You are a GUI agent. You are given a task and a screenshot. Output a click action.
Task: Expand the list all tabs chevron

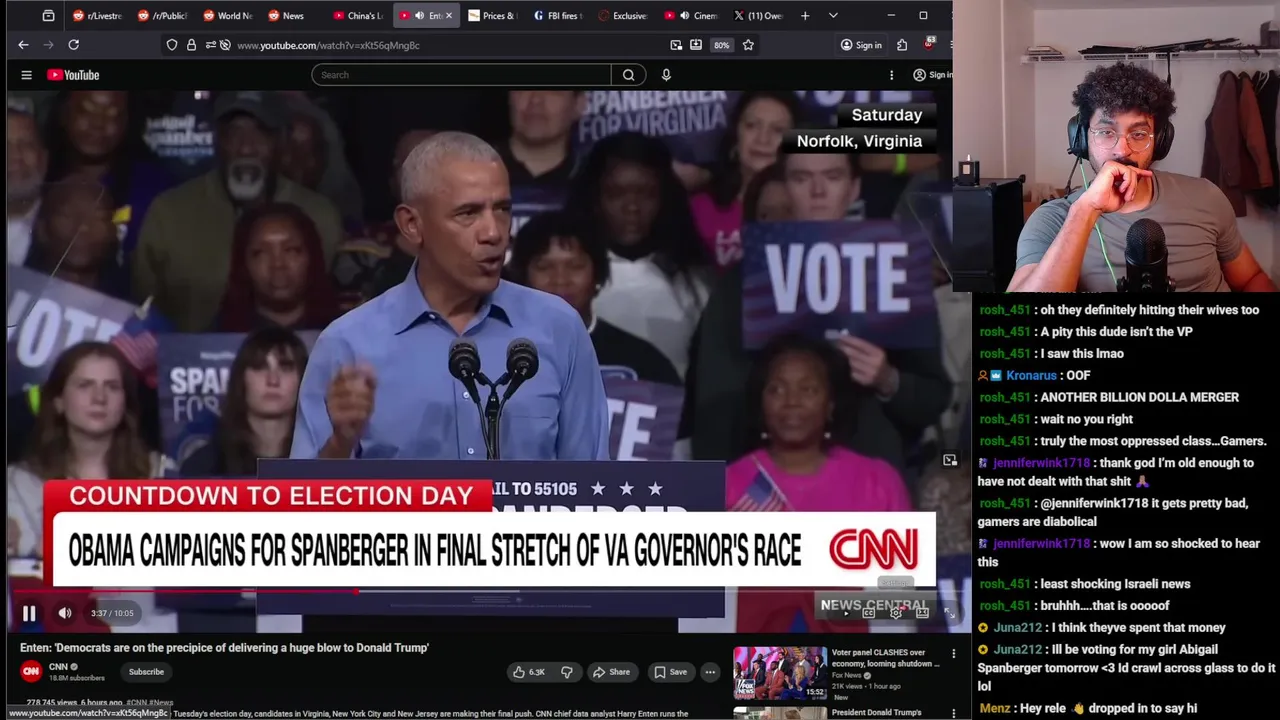tap(833, 16)
